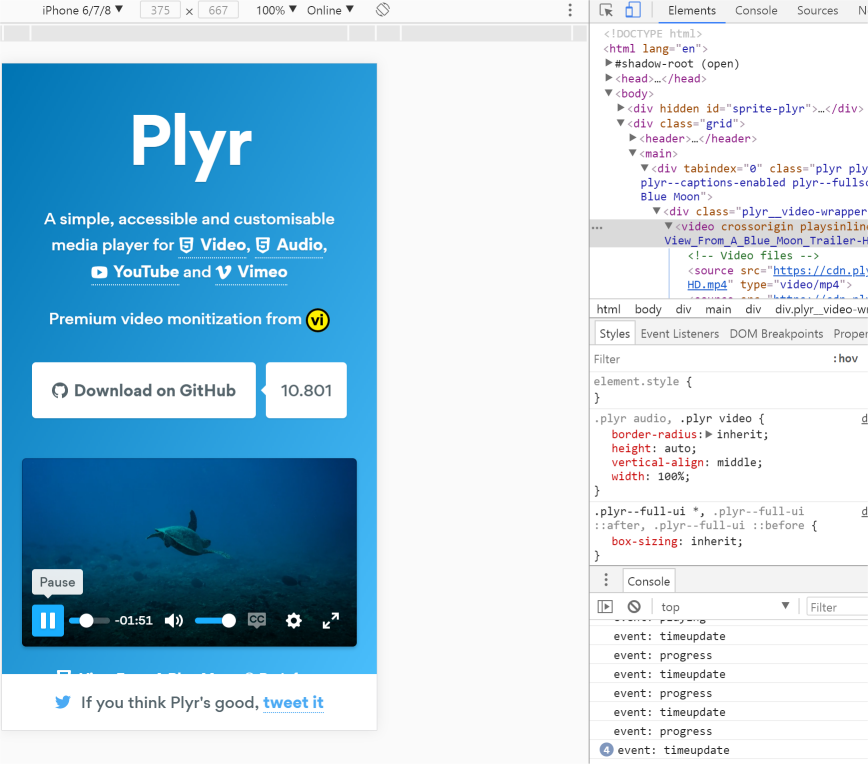Click the width: 100% style value

point(672,476)
